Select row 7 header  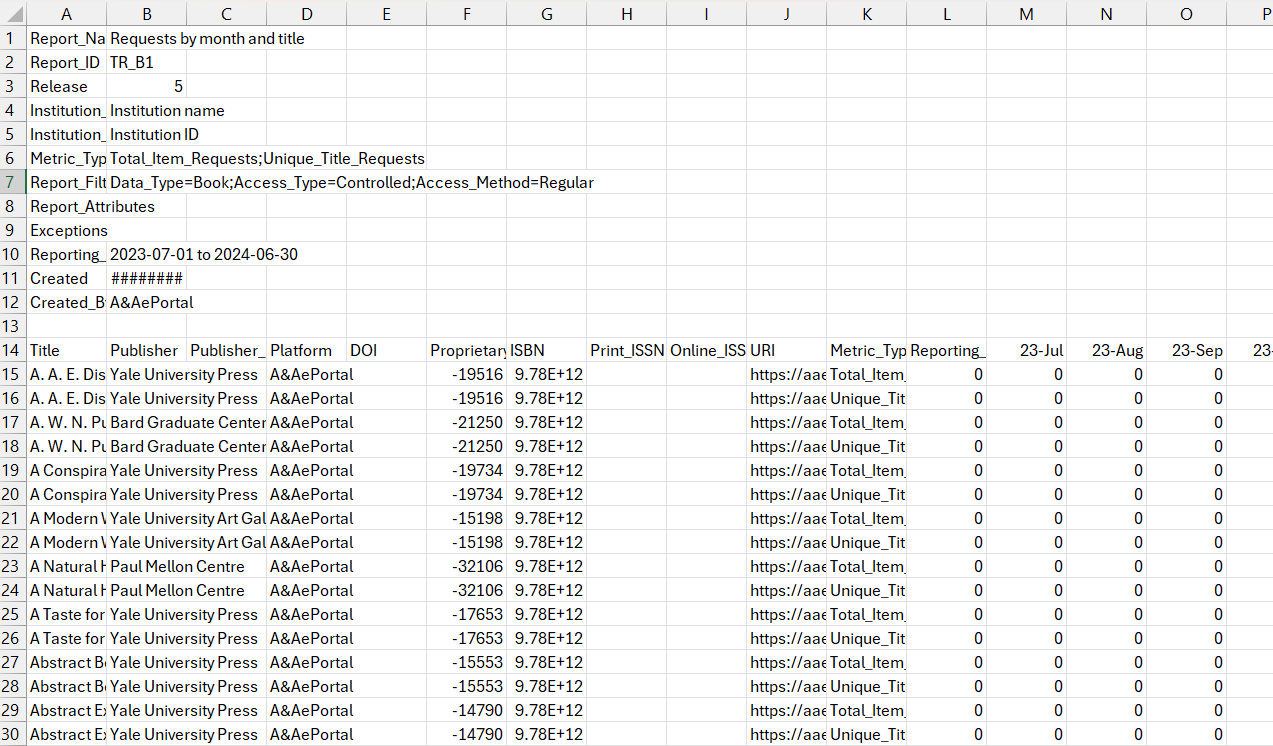[13, 182]
